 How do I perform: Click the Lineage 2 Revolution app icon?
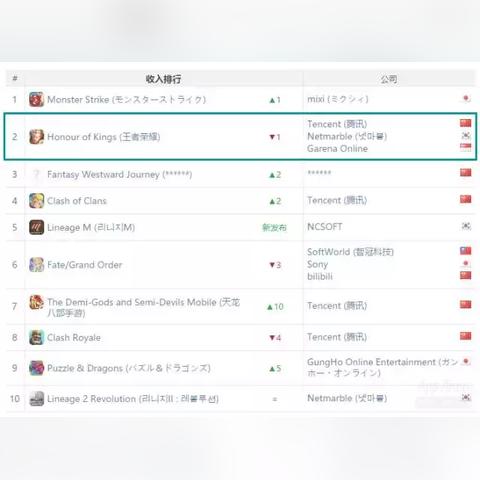36,399
